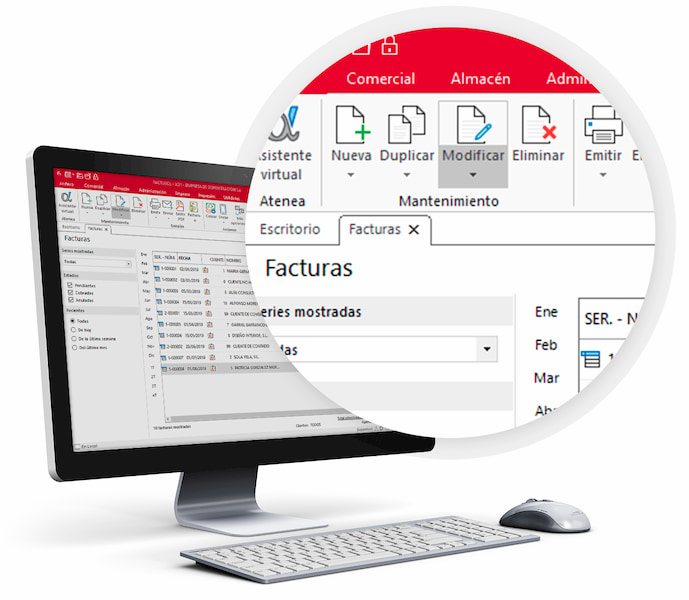This screenshot has height=600, width=689.
Task: Click the Emitir printer icon in magnified ribbon
Action: tap(603, 126)
